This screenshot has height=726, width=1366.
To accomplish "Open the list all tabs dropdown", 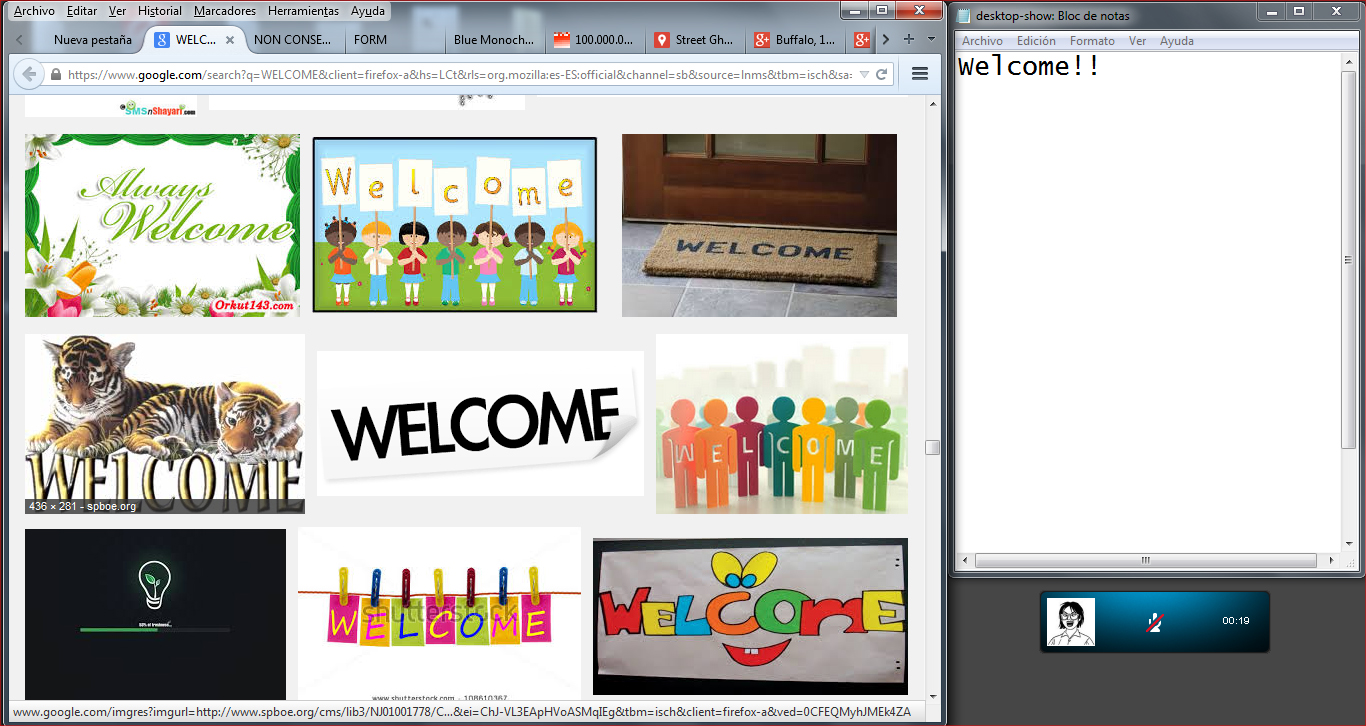I will click(x=931, y=40).
